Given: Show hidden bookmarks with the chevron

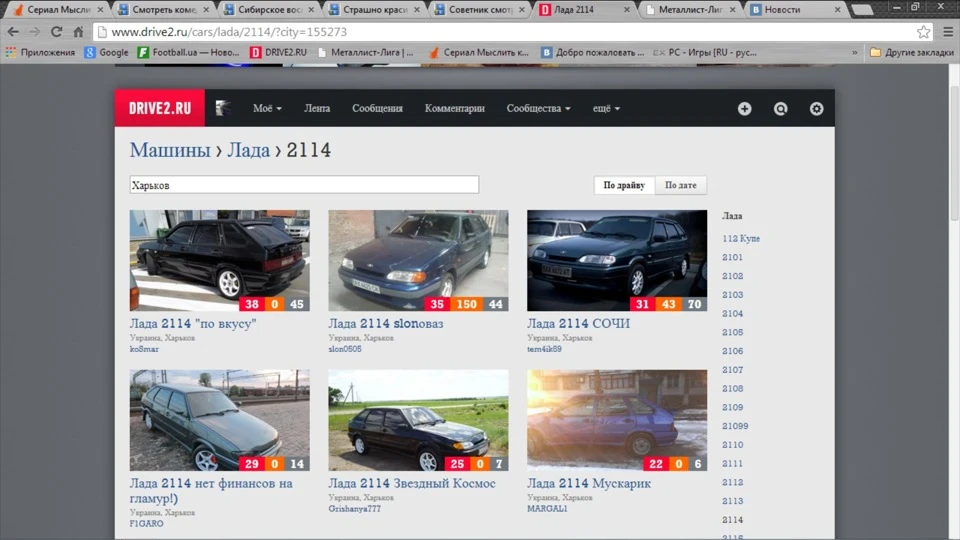Looking at the screenshot, I should (855, 53).
